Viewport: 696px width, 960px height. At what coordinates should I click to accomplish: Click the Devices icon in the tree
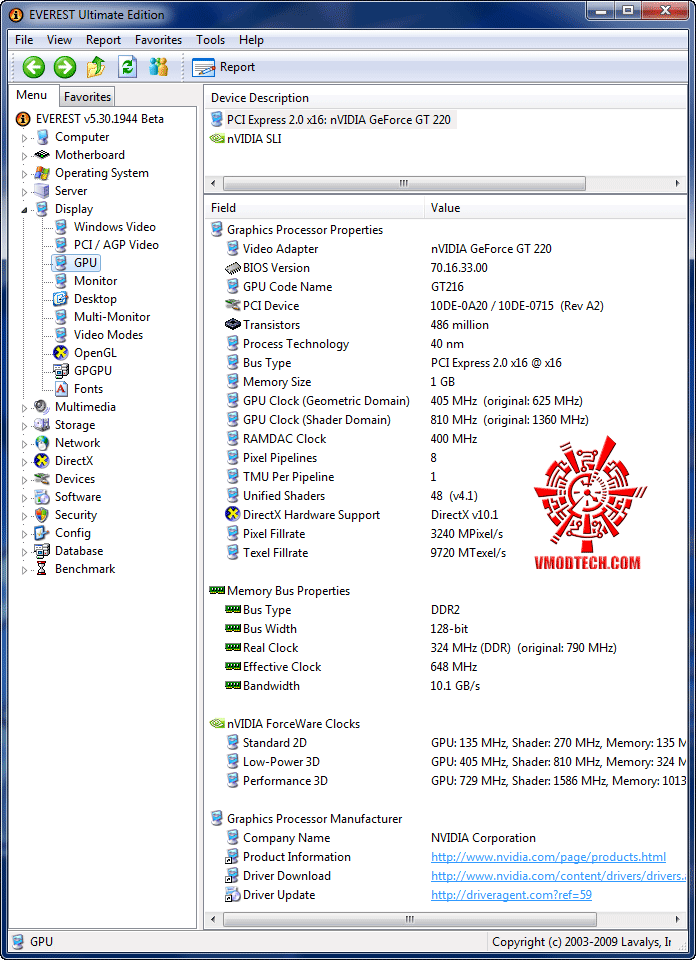[42, 479]
